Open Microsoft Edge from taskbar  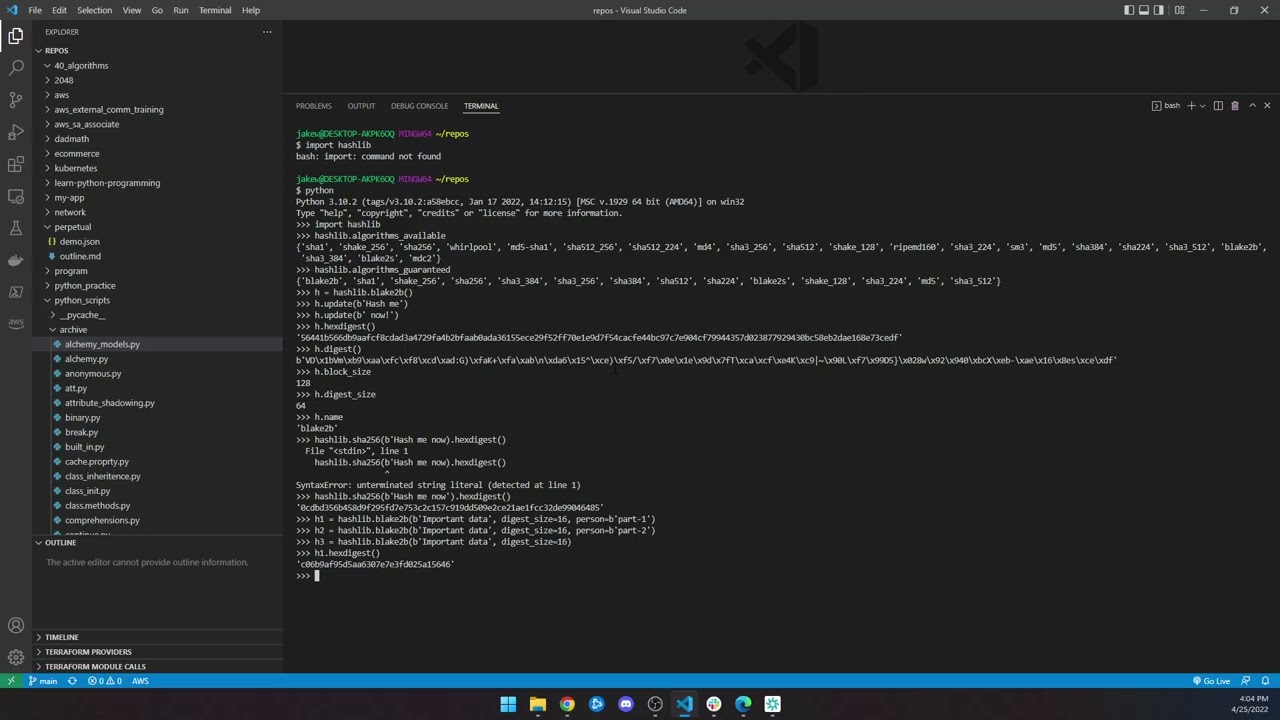tap(743, 704)
